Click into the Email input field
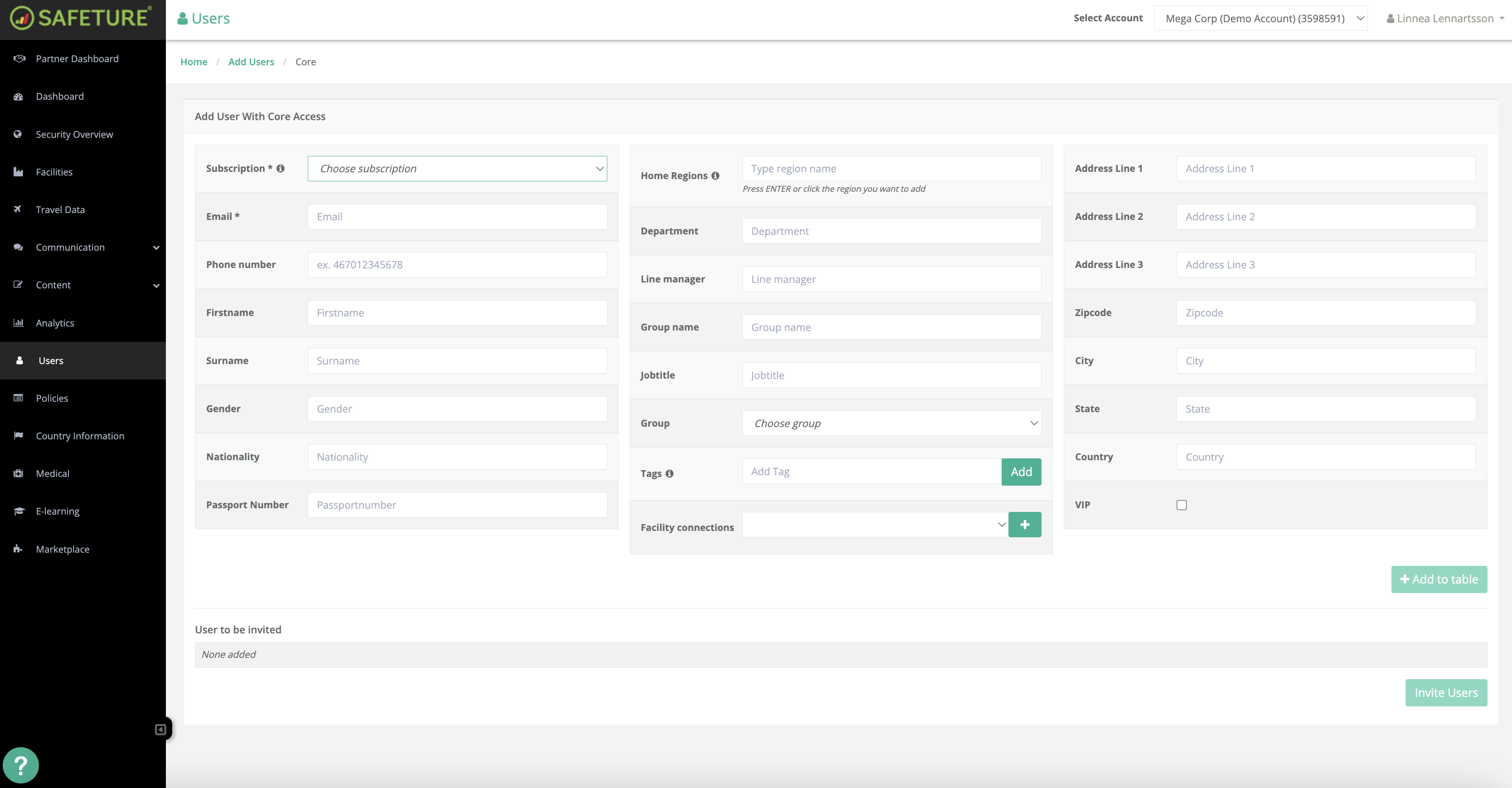The image size is (1512, 788). tap(457, 217)
